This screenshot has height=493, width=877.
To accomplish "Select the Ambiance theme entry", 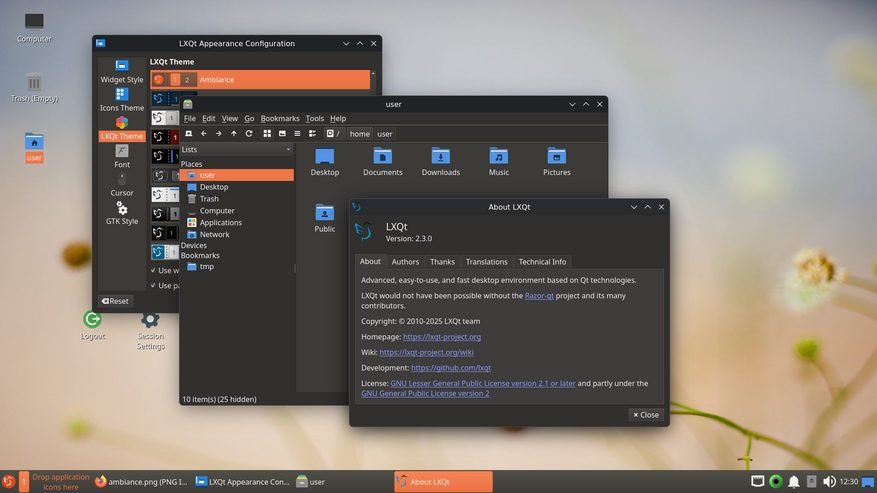I will click(260, 79).
